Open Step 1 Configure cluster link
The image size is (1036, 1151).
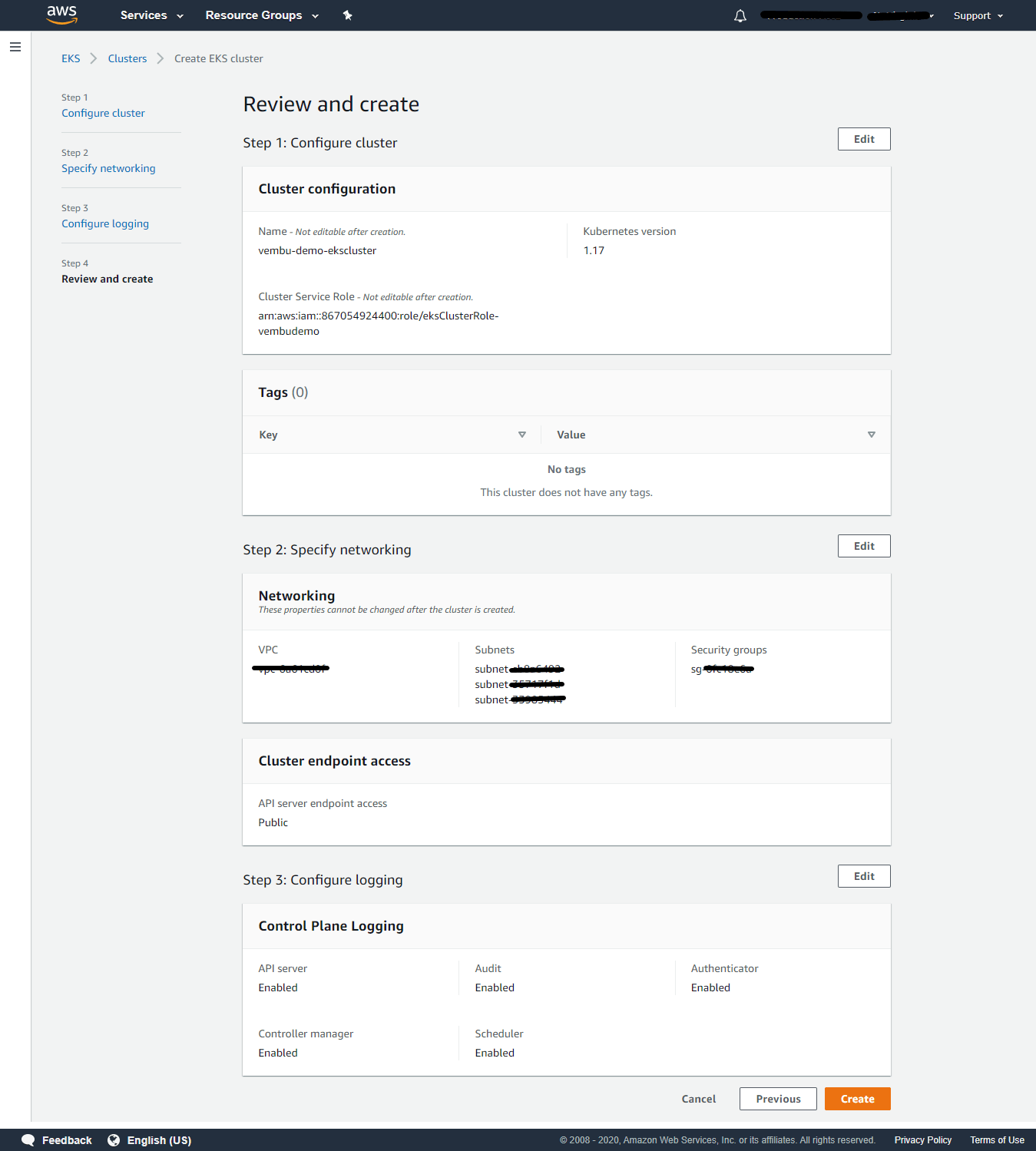pos(103,113)
